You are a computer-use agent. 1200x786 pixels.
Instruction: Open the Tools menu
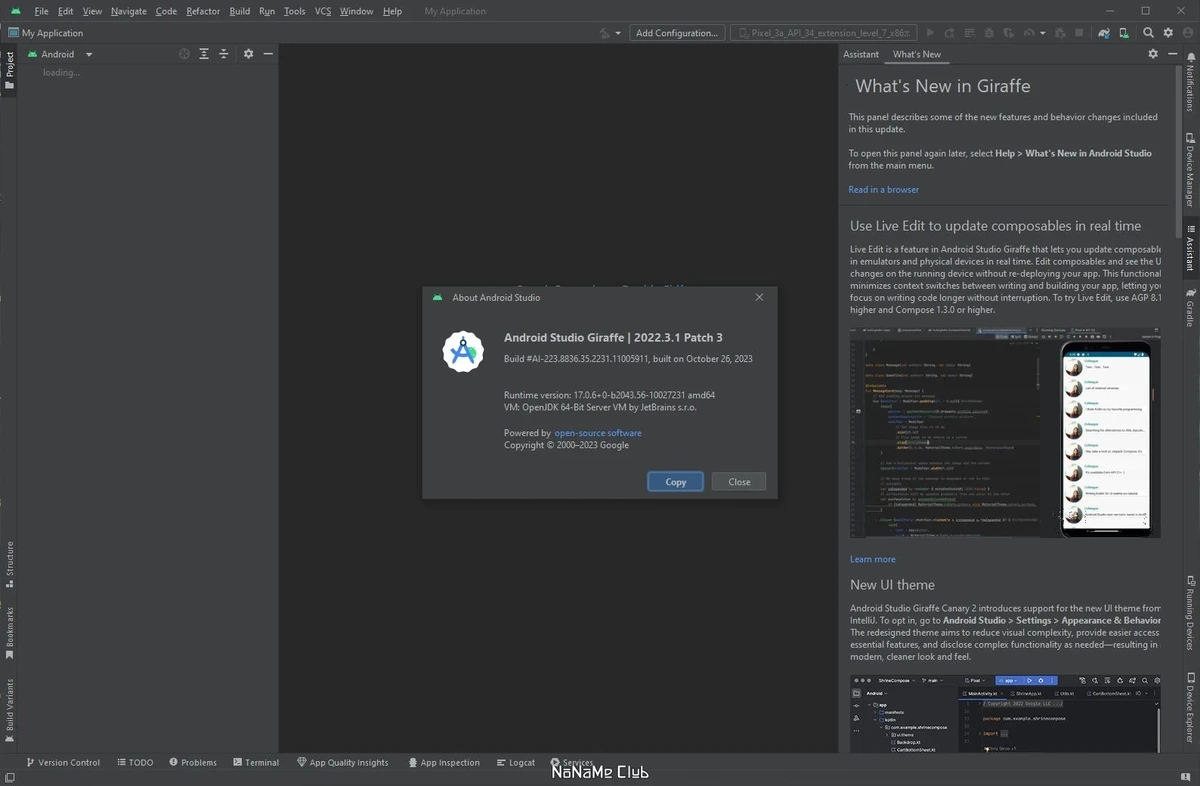click(x=294, y=11)
